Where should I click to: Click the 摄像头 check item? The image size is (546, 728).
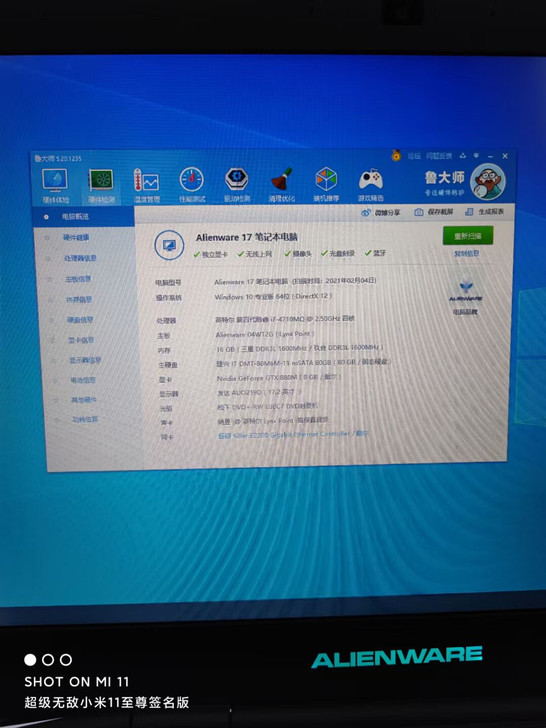pyautogui.click(x=298, y=254)
